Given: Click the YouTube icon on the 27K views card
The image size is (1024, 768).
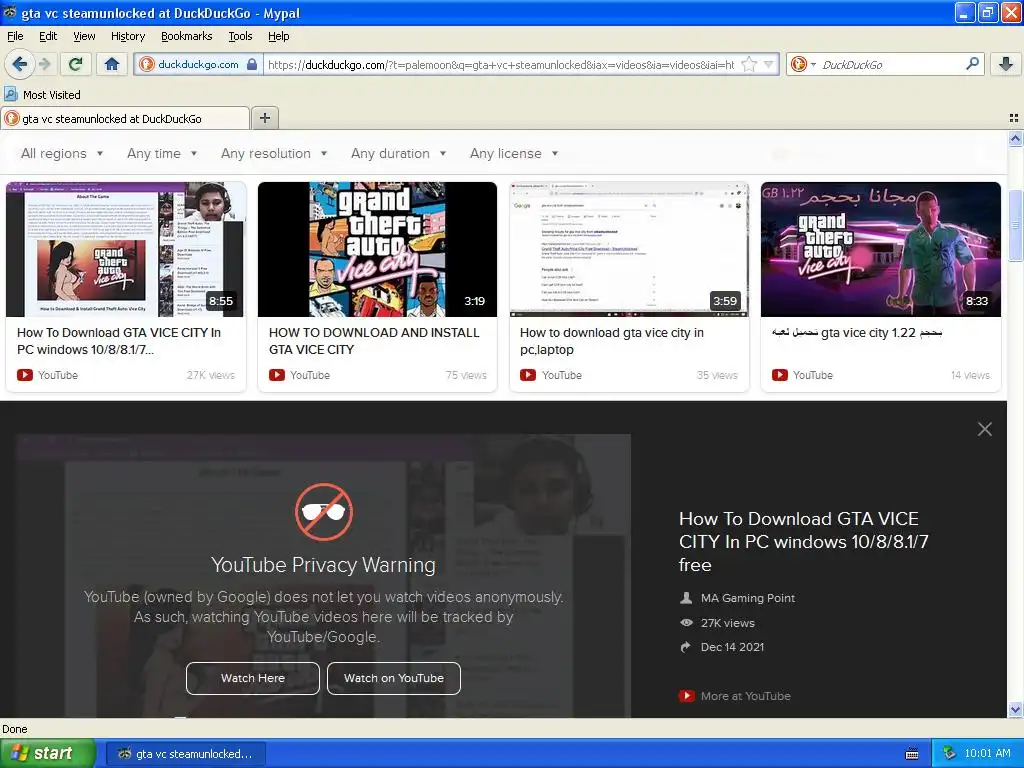Looking at the screenshot, I should (25, 375).
